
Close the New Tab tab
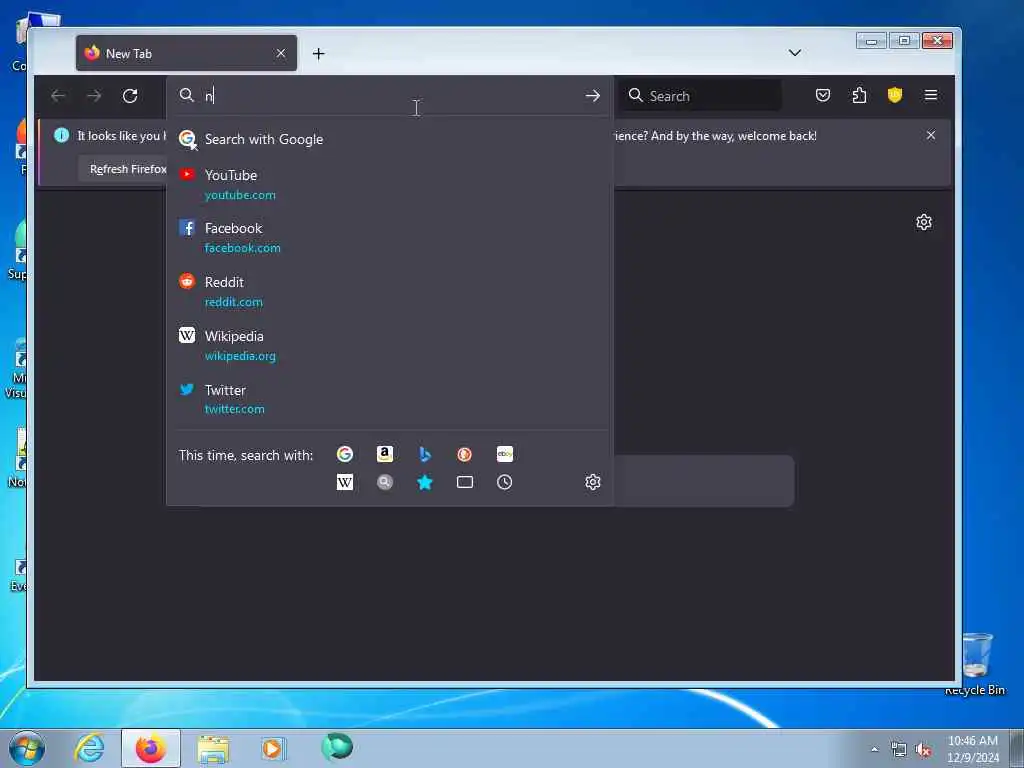coord(281,53)
